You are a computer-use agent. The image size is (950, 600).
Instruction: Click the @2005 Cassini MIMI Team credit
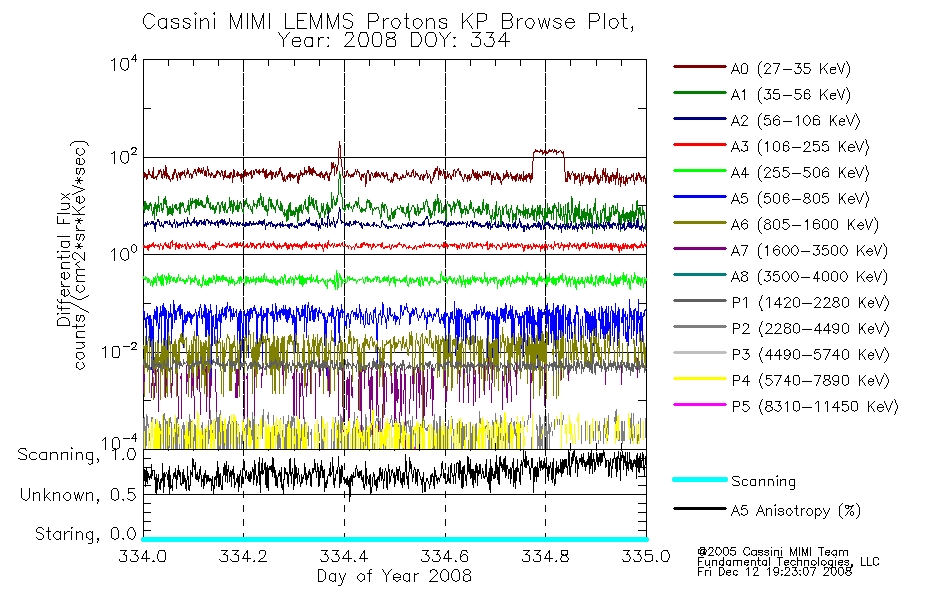pos(773,552)
